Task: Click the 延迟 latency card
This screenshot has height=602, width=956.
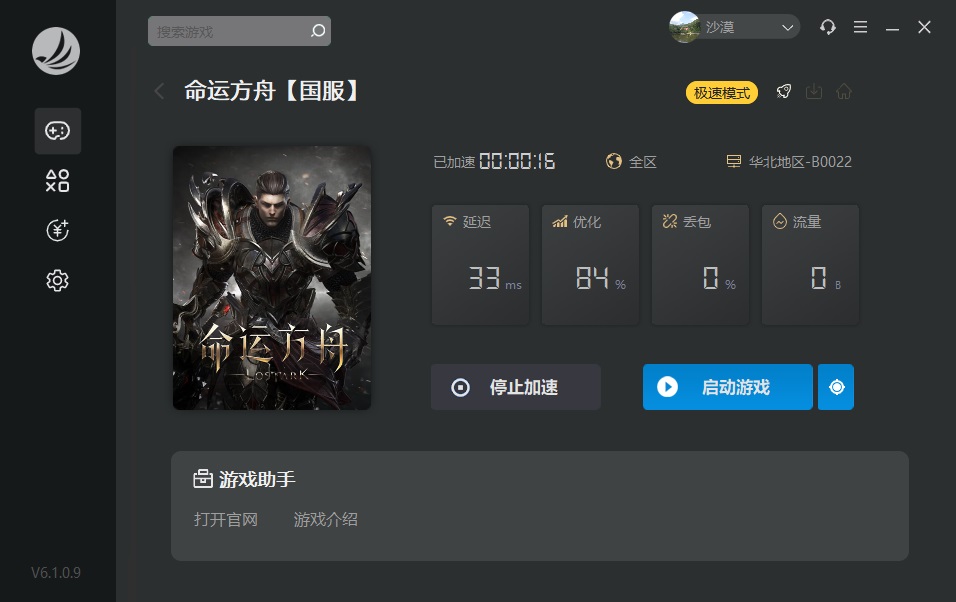Action: point(480,265)
